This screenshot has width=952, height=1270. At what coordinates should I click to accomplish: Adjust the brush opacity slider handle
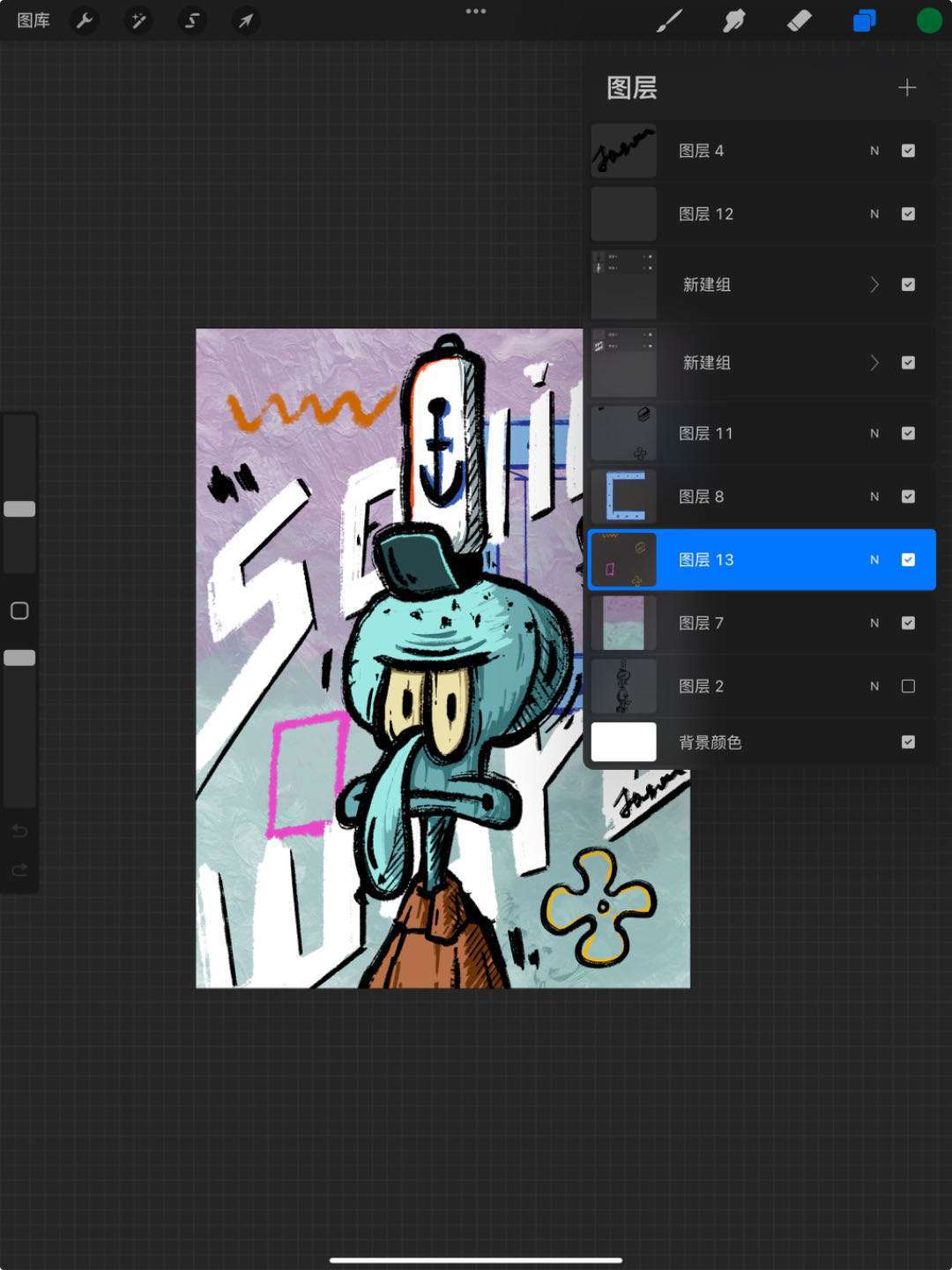[19, 658]
